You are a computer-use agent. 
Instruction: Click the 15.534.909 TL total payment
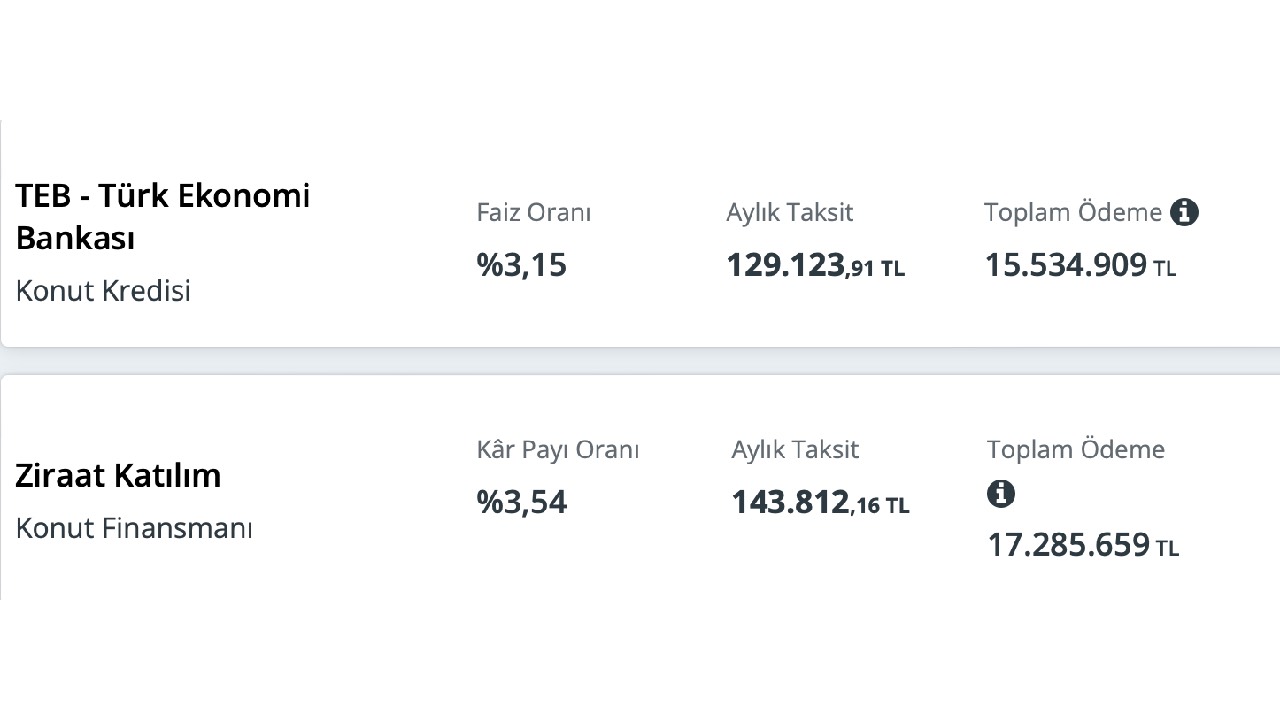1080,265
